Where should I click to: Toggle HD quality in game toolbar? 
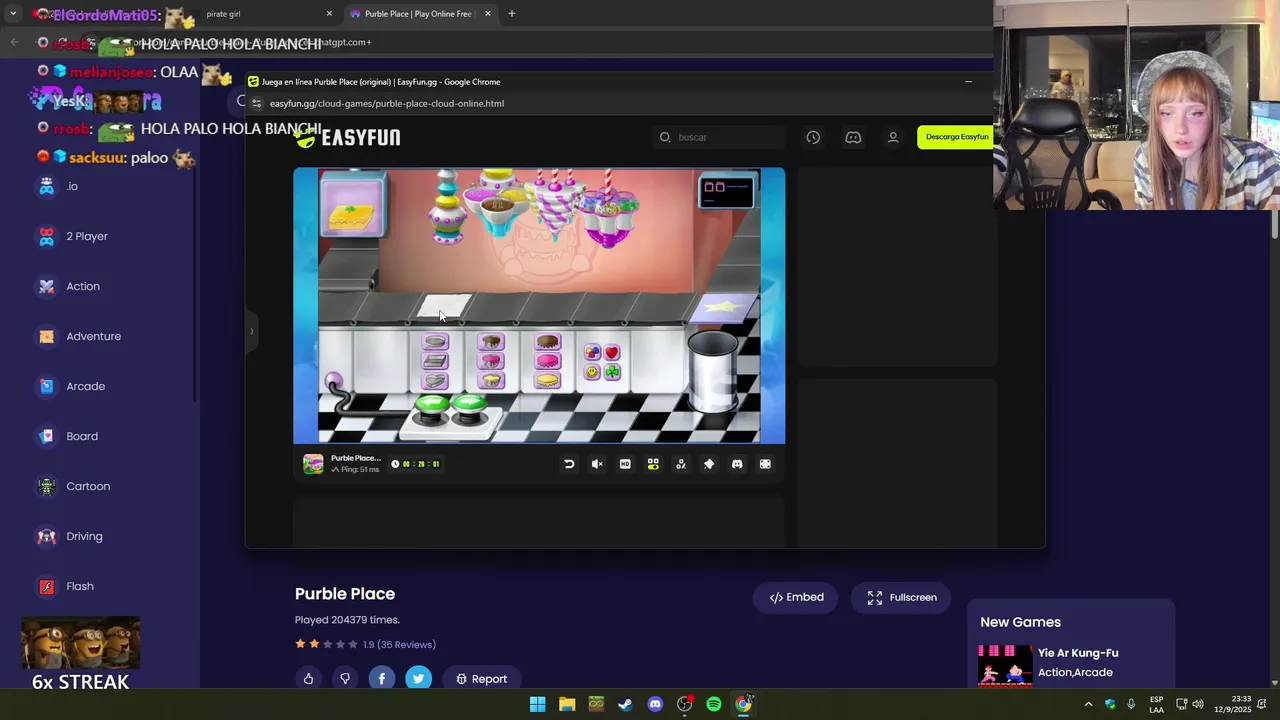click(x=625, y=464)
